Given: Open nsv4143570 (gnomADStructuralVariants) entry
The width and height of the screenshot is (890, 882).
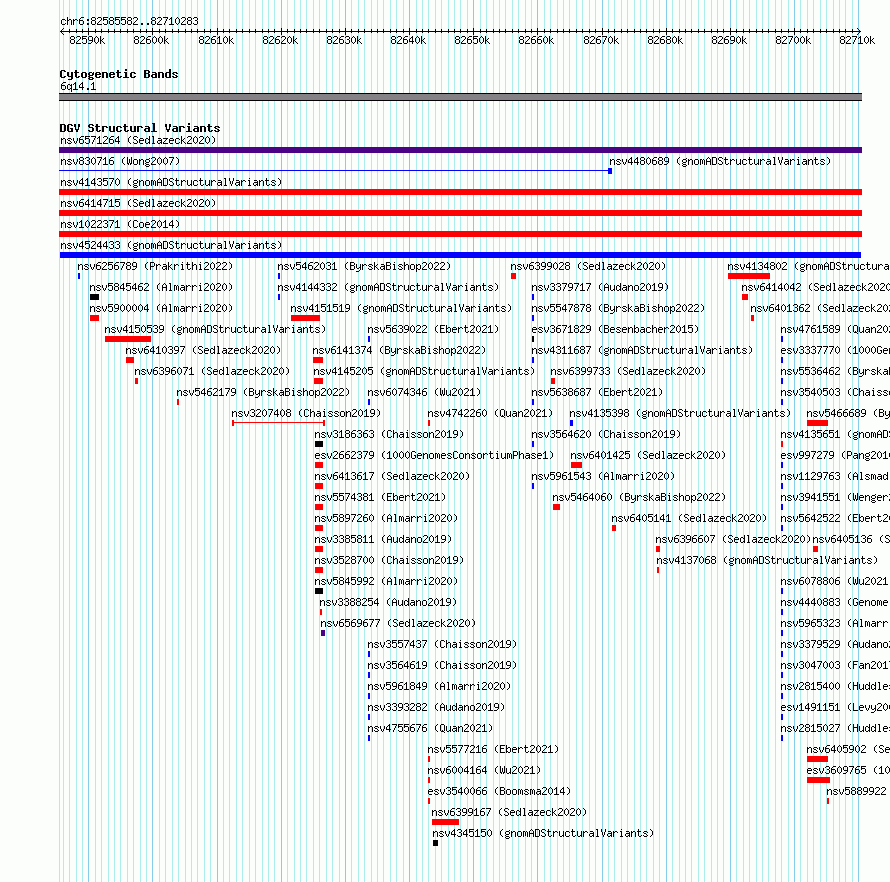Looking at the screenshot, I should tap(171, 182).
